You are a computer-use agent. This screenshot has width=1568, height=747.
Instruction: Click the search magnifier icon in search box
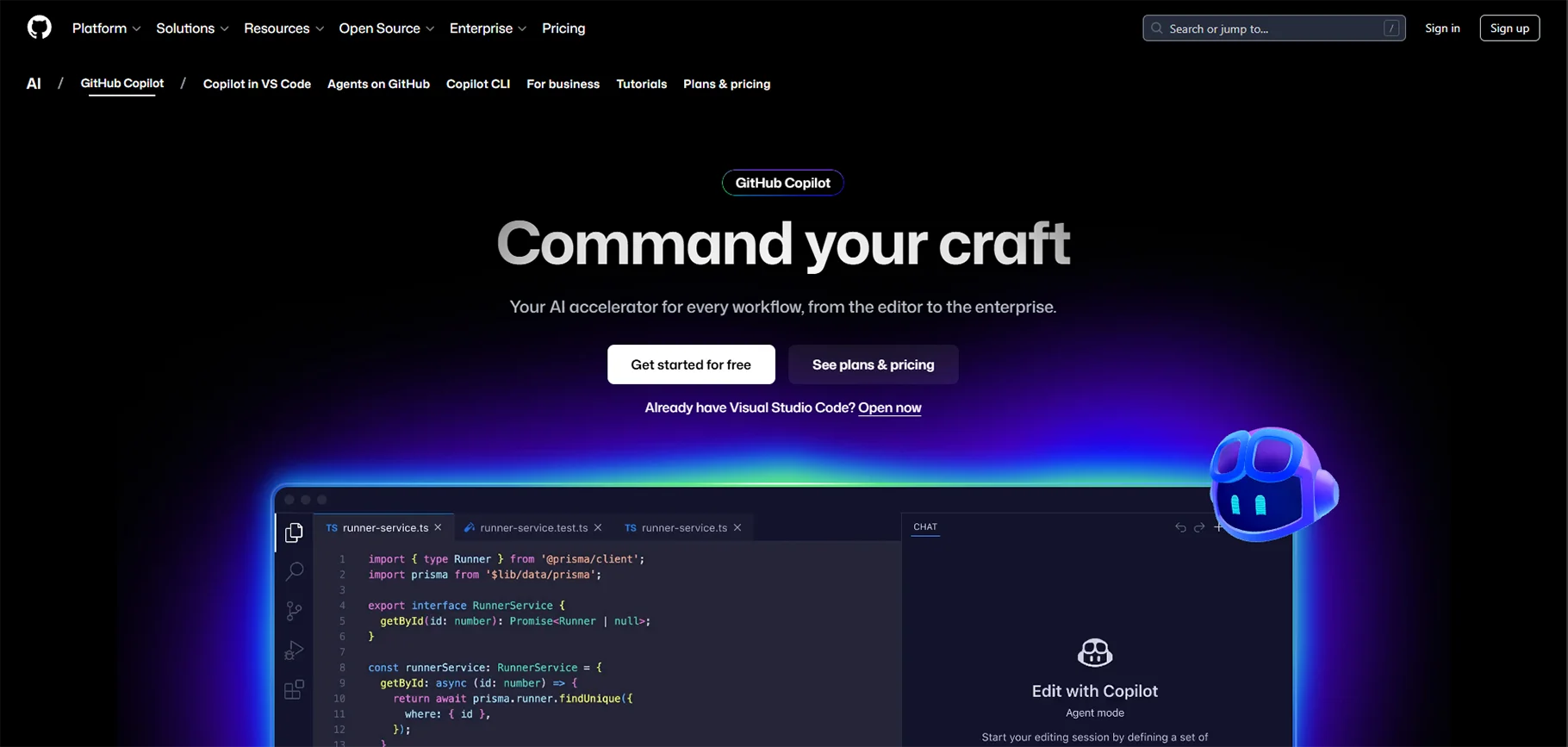tap(1157, 28)
